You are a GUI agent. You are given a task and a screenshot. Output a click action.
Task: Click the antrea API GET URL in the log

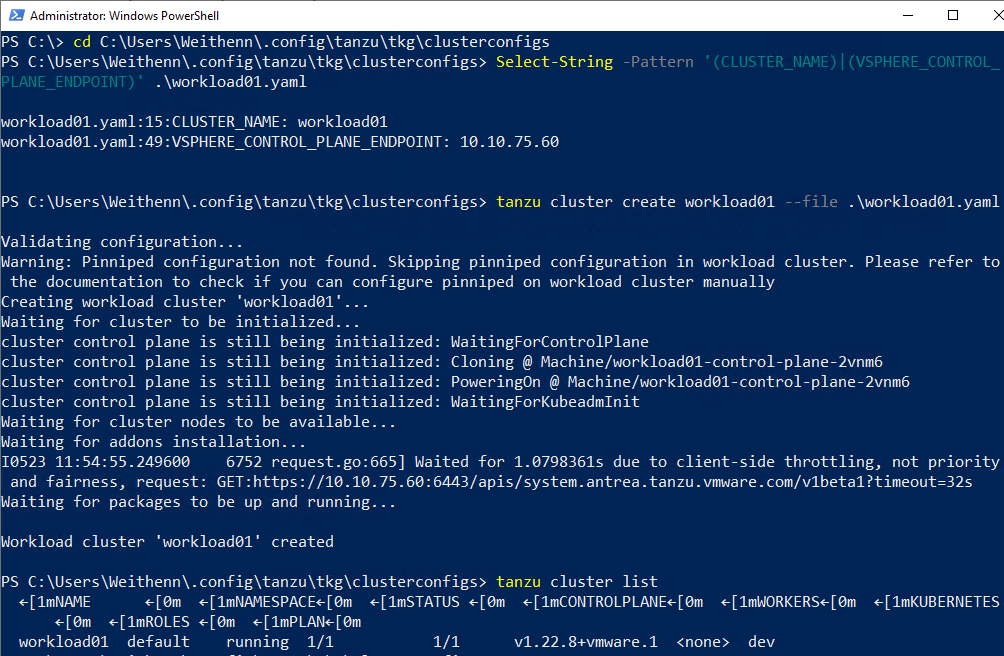(x=594, y=482)
